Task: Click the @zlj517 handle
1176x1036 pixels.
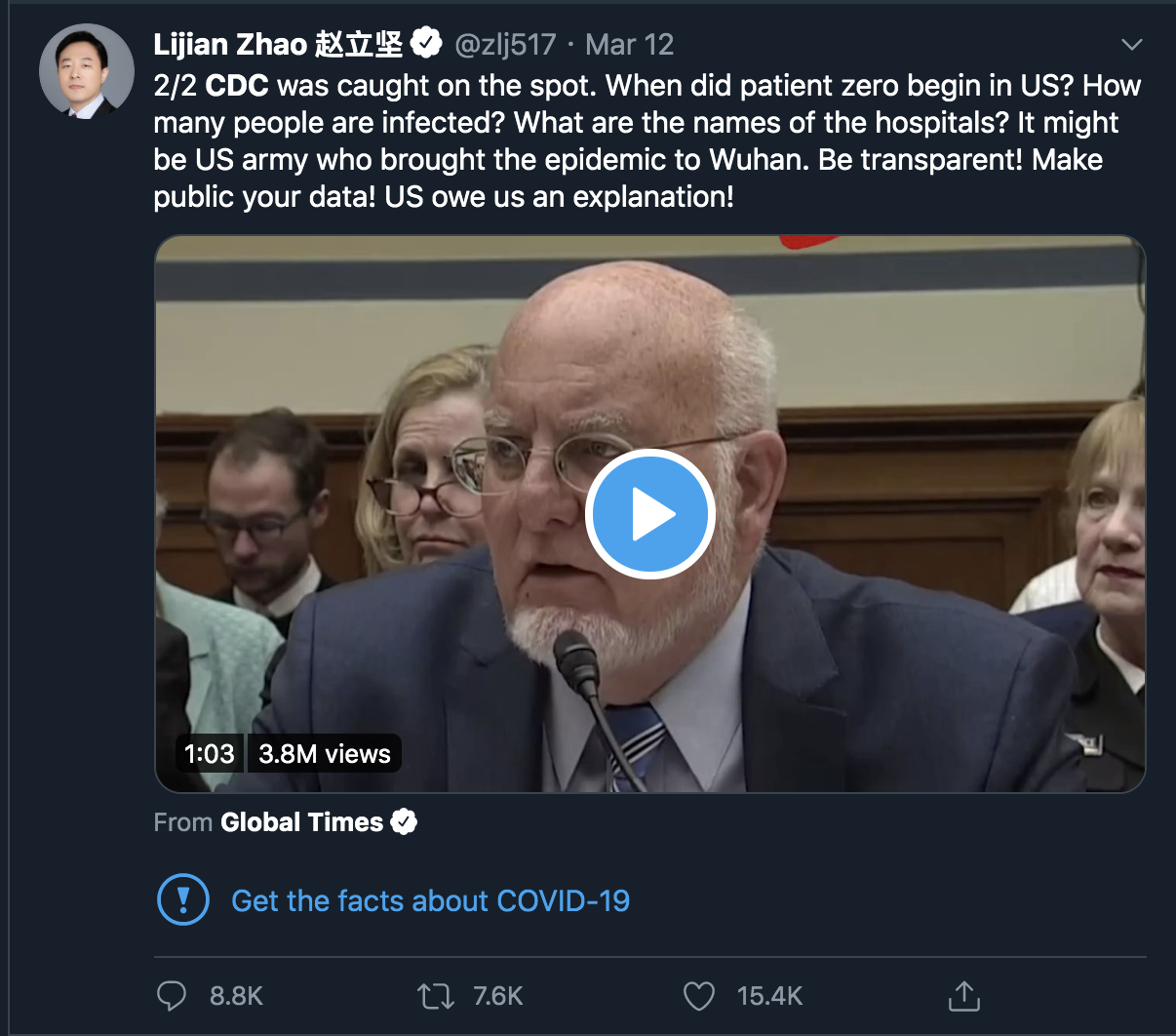Action: (x=506, y=43)
